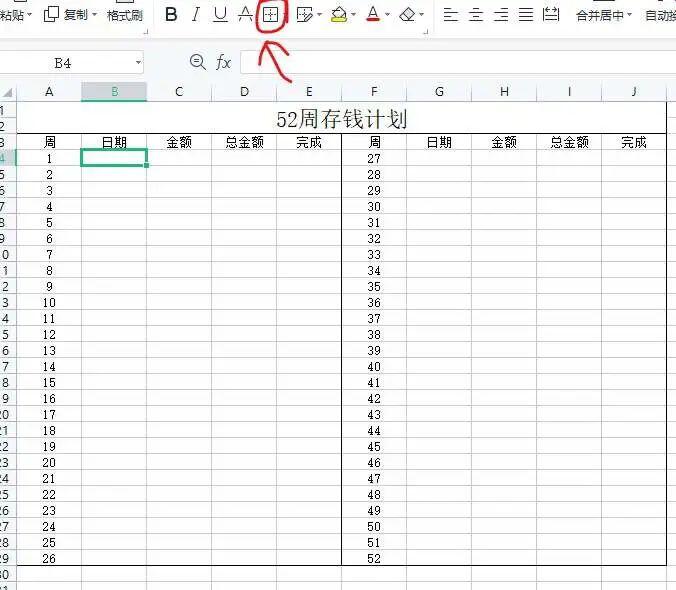Select the cell containing week 52
This screenshot has height=590, width=676.
374,558
